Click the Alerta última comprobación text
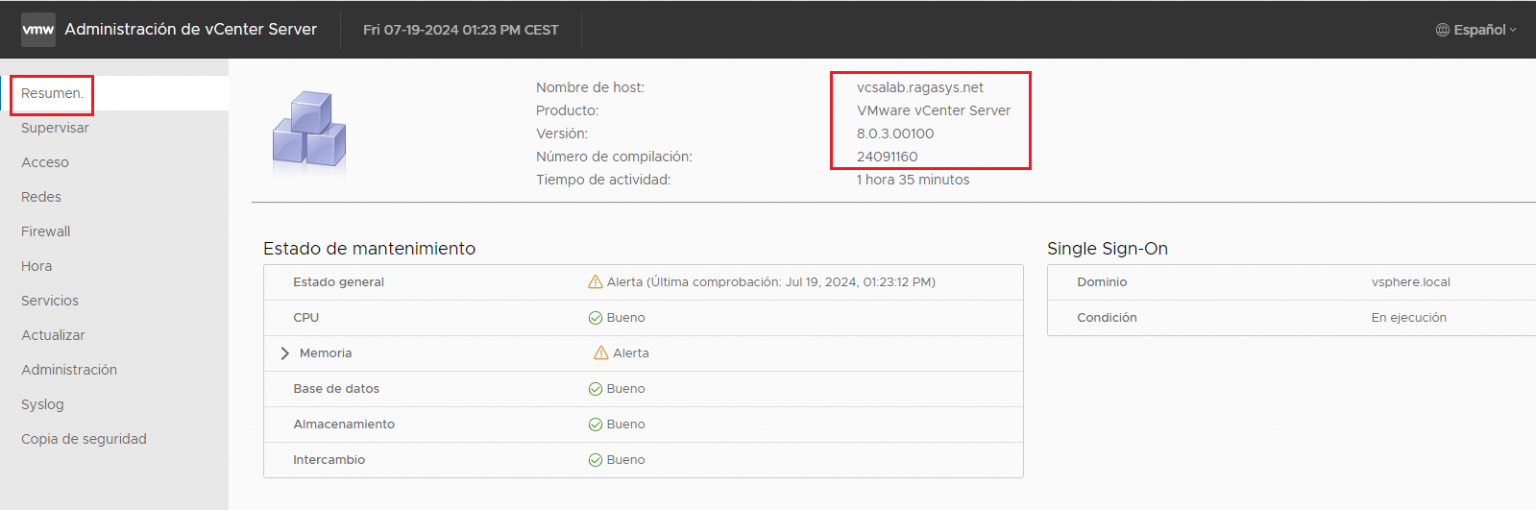Screen dimensions: 1536x510 pos(771,282)
